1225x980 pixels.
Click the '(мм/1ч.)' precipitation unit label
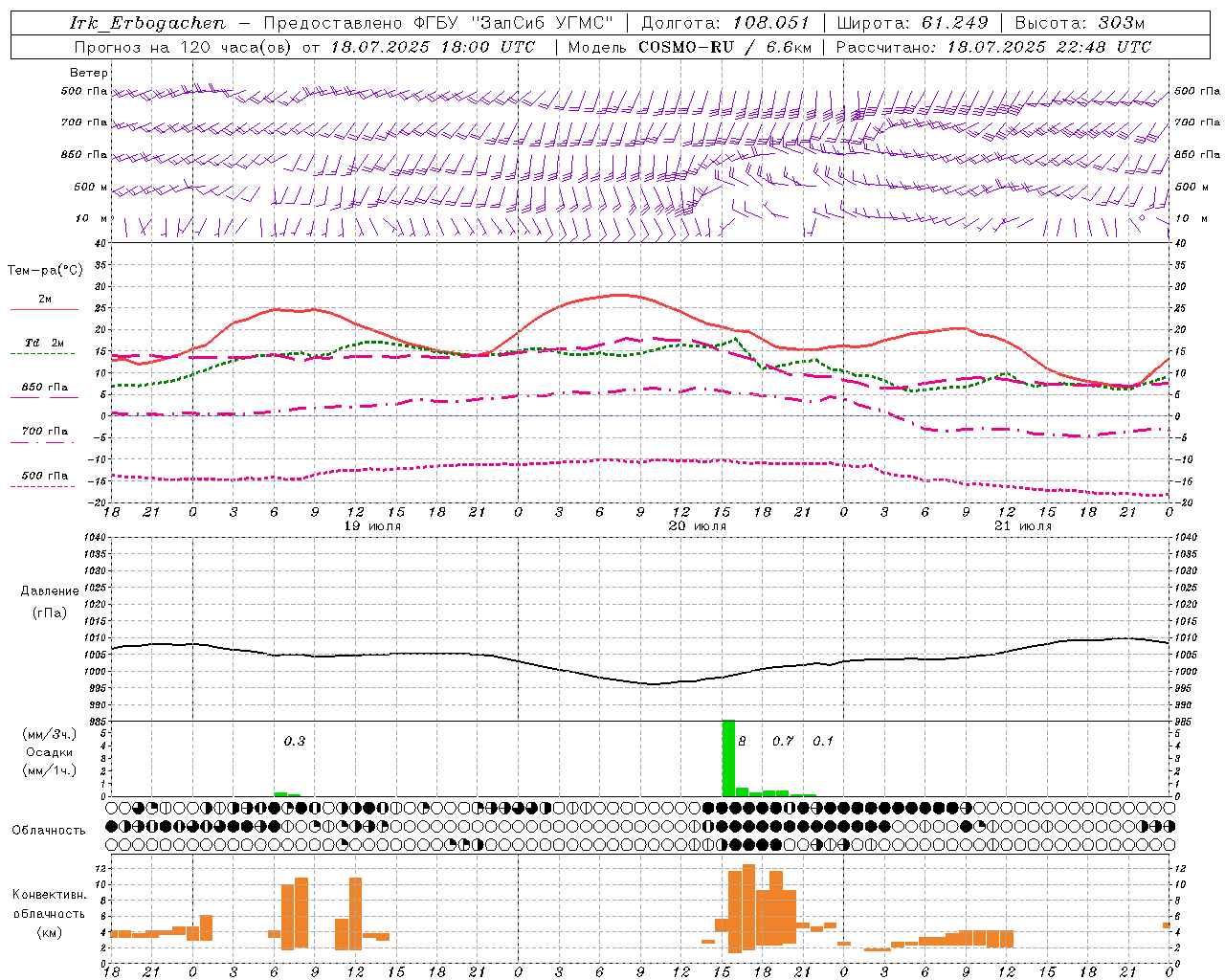(x=50, y=770)
